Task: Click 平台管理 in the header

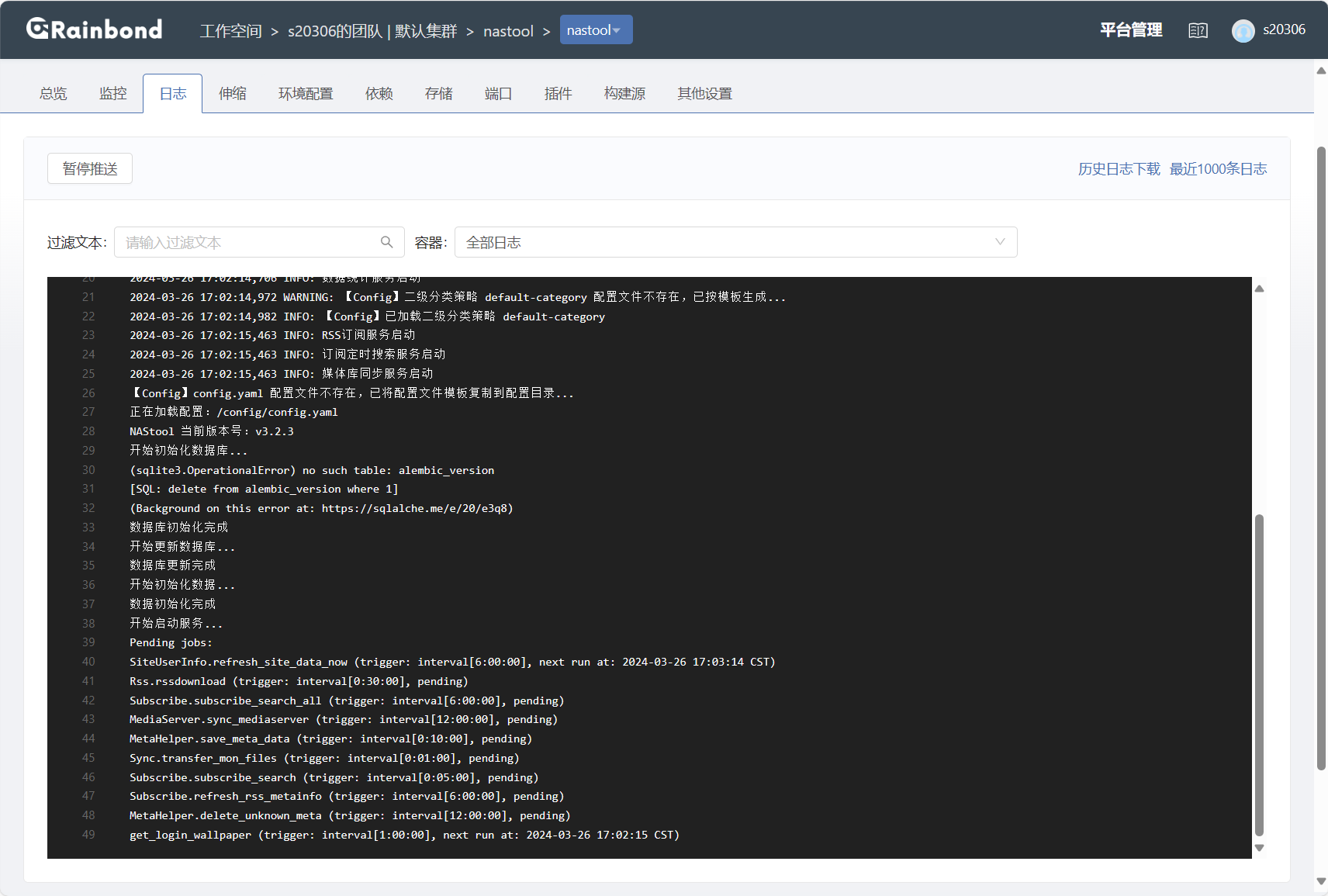Action: tap(1130, 30)
